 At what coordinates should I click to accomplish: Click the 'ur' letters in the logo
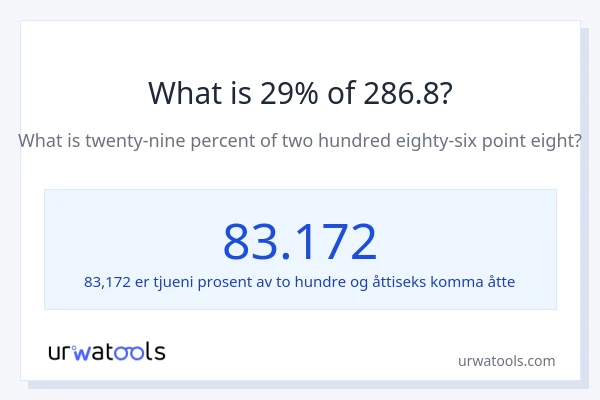(x=60, y=352)
